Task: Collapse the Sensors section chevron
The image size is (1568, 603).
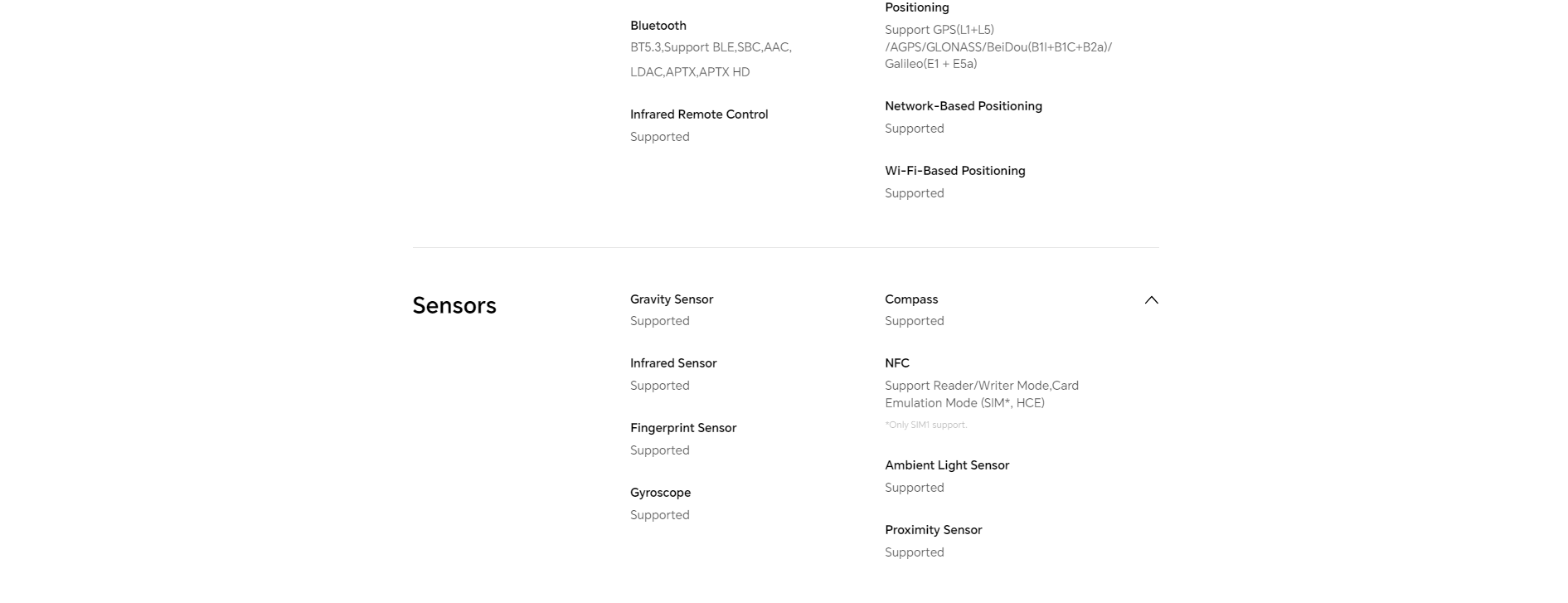Action: [x=1151, y=300]
